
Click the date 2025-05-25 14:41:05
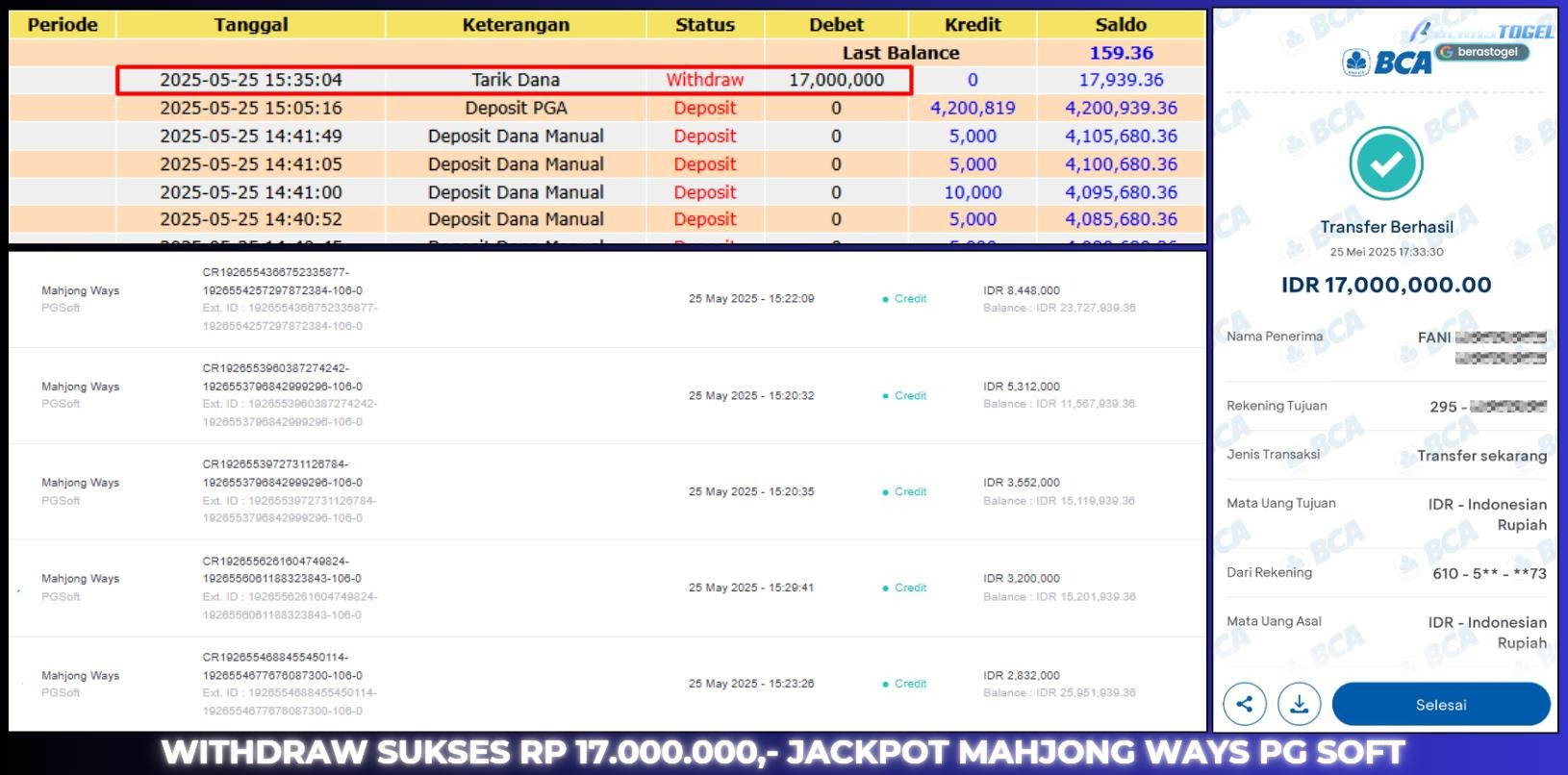pos(251,163)
